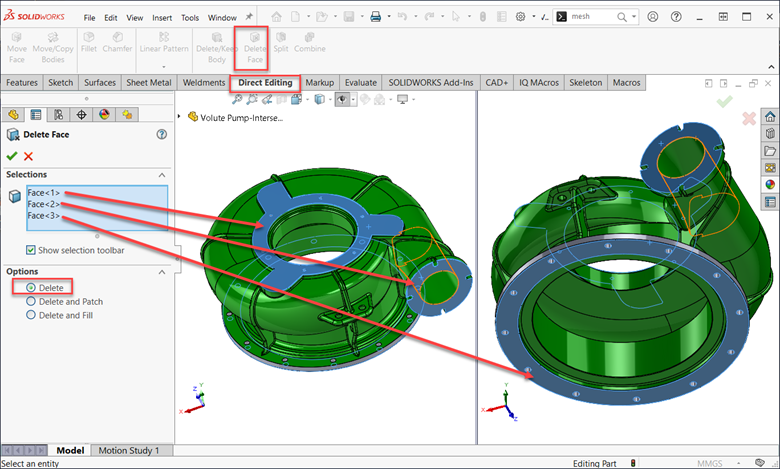This screenshot has width=780, height=469.
Task: Click the Delete Face ribbon tool
Action: [255, 48]
